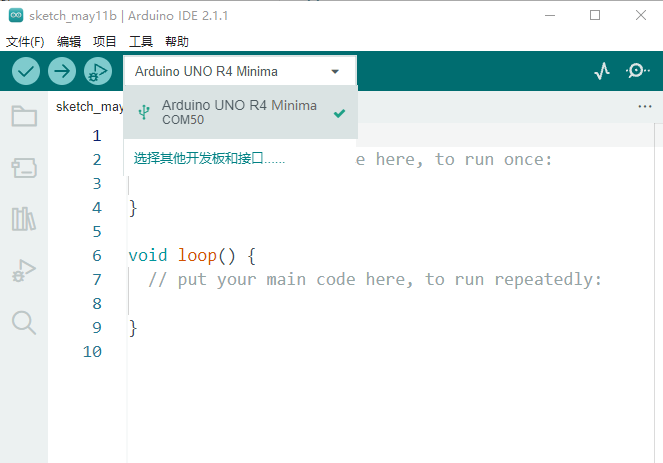This screenshot has height=463, width=663.
Task: Click the USB icon beside COM50
Action: [144, 112]
